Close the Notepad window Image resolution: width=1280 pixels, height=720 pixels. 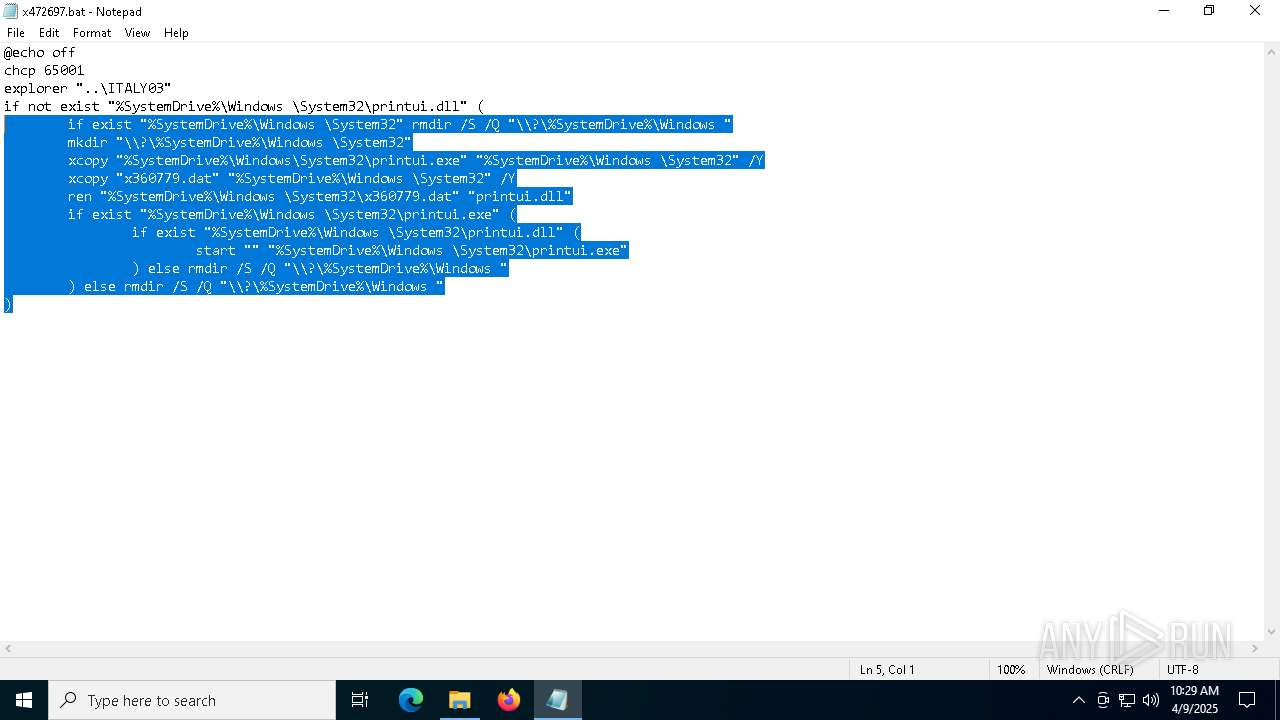click(x=1255, y=11)
